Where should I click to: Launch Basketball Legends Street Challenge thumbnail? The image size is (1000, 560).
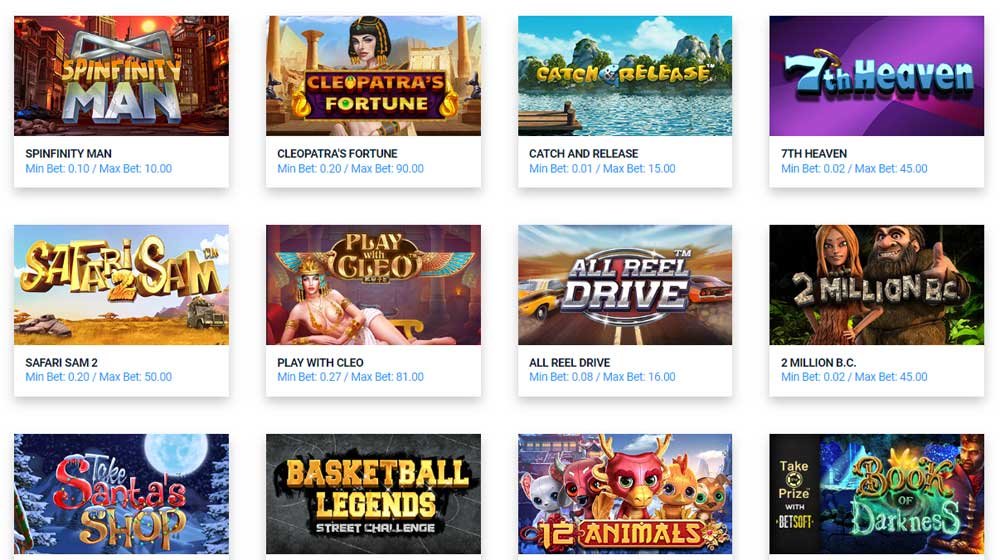pos(373,494)
